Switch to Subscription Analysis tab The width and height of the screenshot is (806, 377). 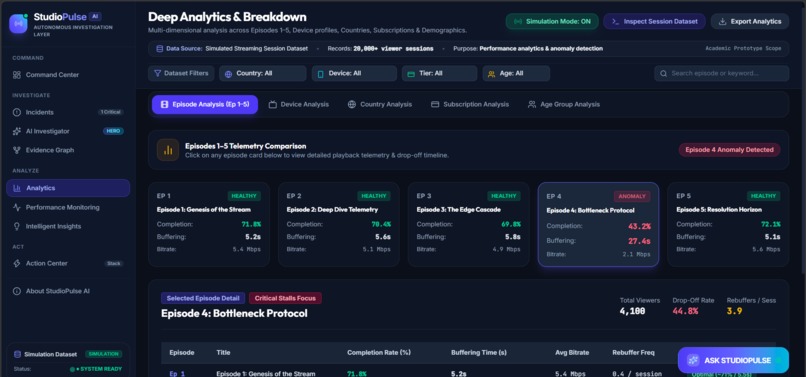pos(470,104)
